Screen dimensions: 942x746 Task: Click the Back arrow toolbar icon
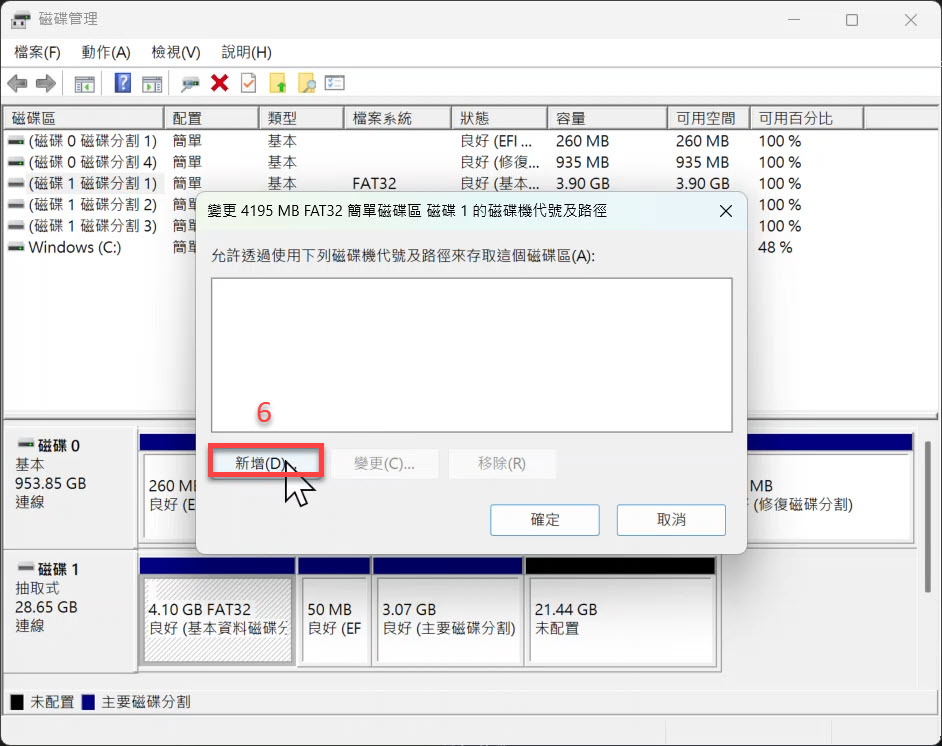[17, 84]
